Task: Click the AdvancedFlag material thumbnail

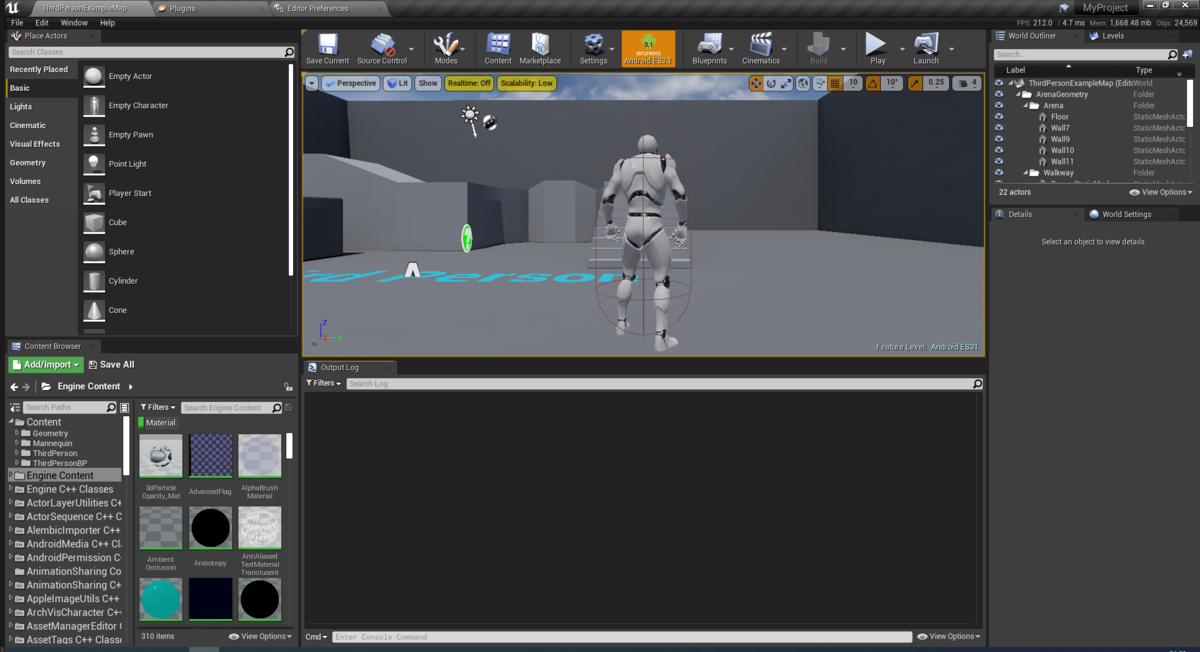Action: pyautogui.click(x=210, y=456)
